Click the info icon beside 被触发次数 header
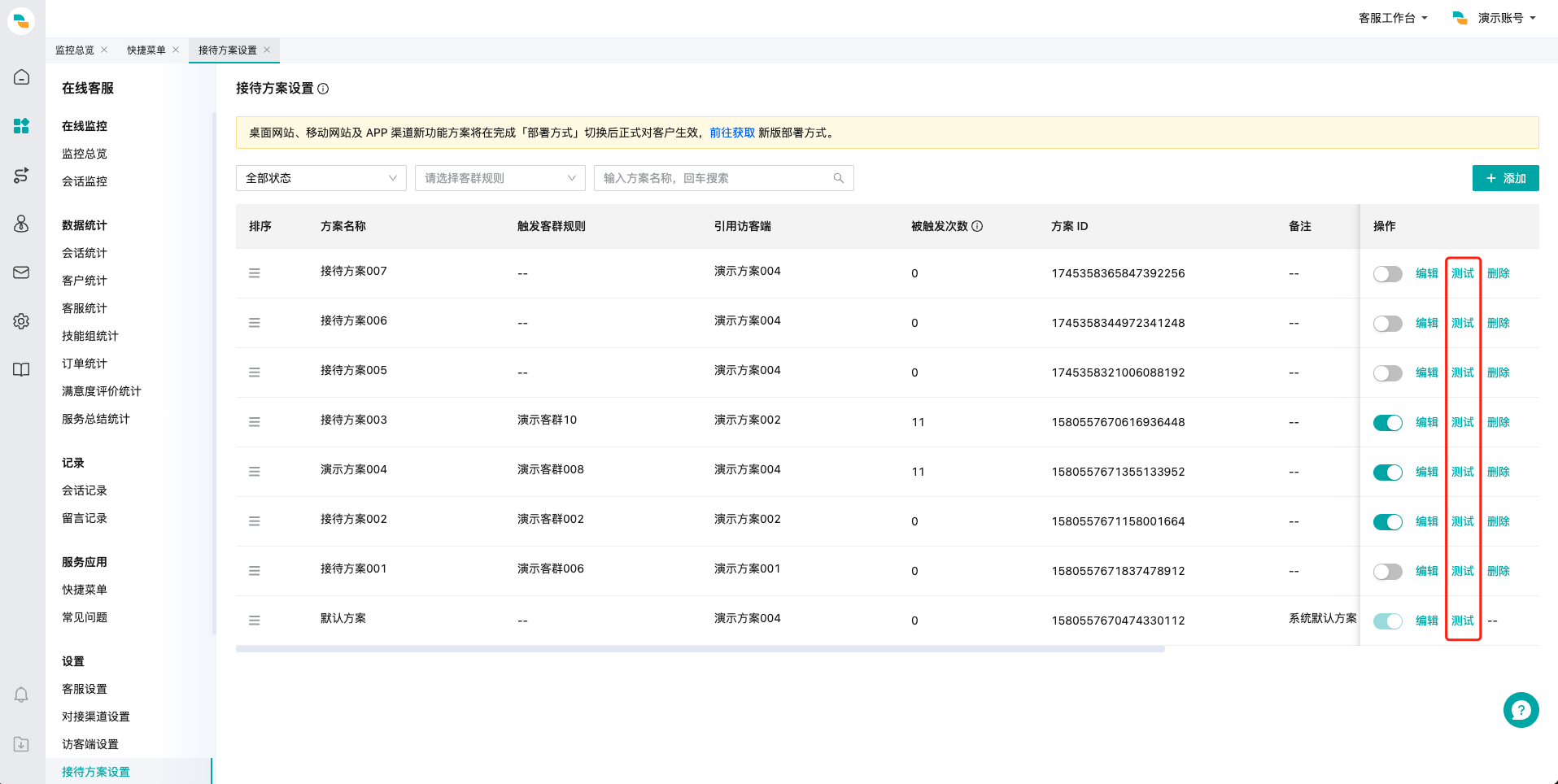This screenshot has width=1558, height=784. coord(977,226)
